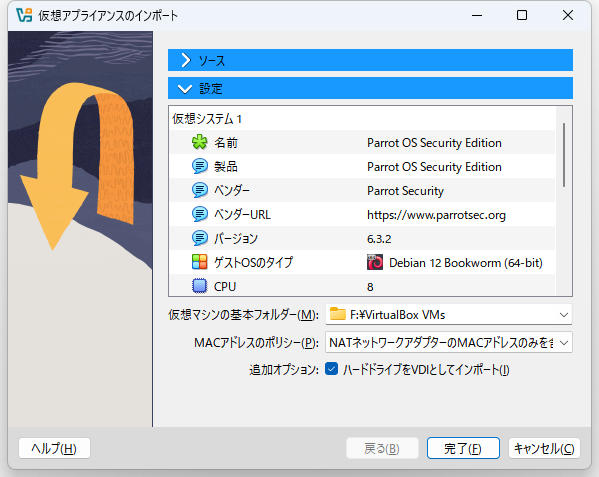Click the Parrot OS Security Edition value in the 製品 row
The image size is (599, 477).
(434, 167)
